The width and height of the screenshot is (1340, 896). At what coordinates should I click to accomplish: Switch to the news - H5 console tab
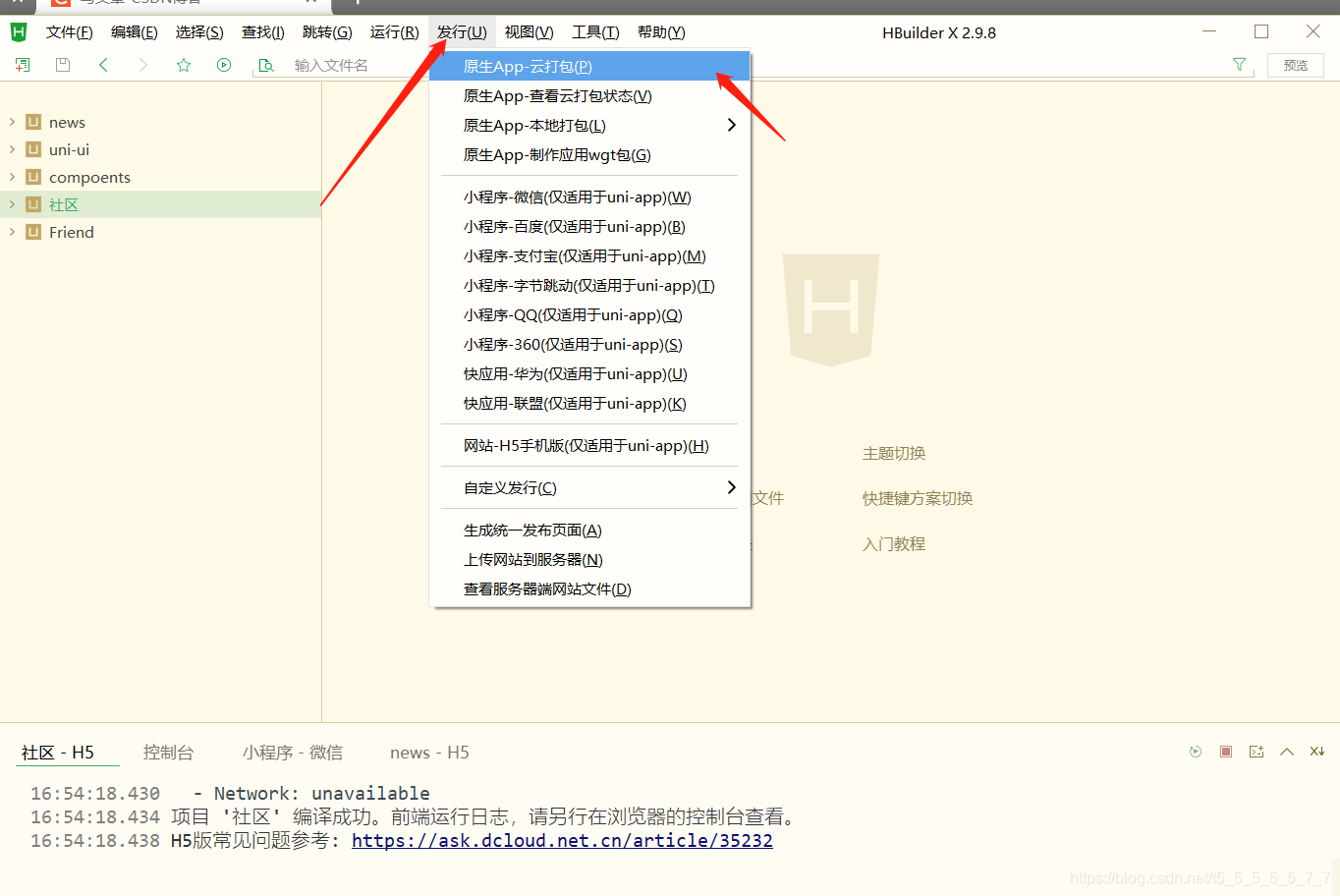pos(429,753)
